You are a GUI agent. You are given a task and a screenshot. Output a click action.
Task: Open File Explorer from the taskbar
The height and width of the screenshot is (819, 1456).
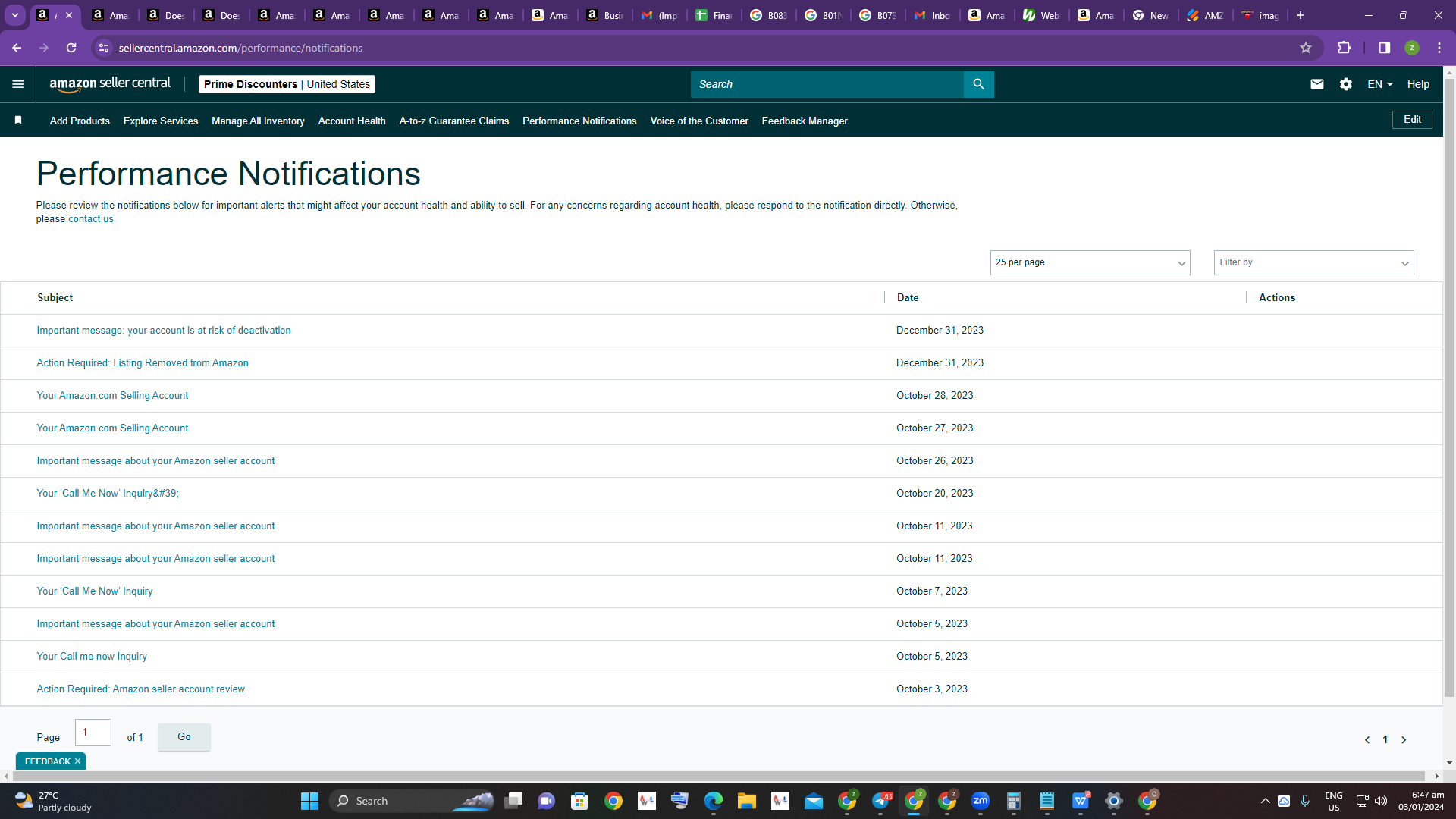747,801
